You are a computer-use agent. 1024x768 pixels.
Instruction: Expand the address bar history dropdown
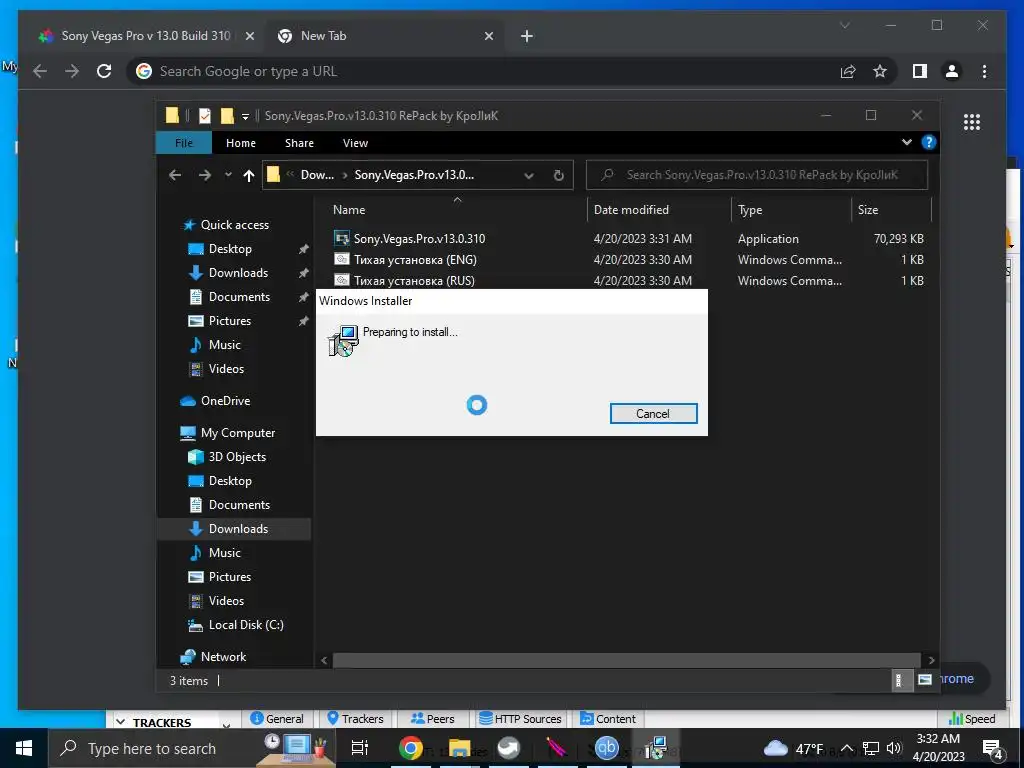(x=529, y=176)
